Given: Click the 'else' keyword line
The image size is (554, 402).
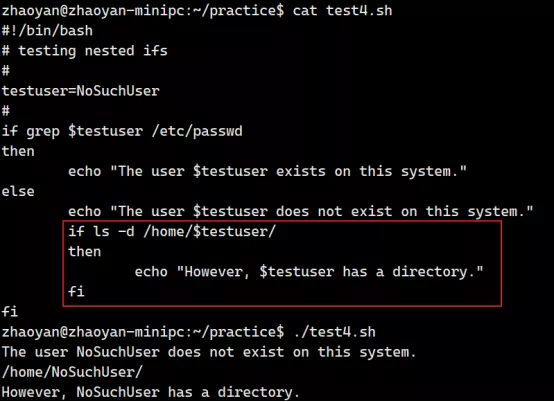Looking at the screenshot, I should click(x=18, y=191).
